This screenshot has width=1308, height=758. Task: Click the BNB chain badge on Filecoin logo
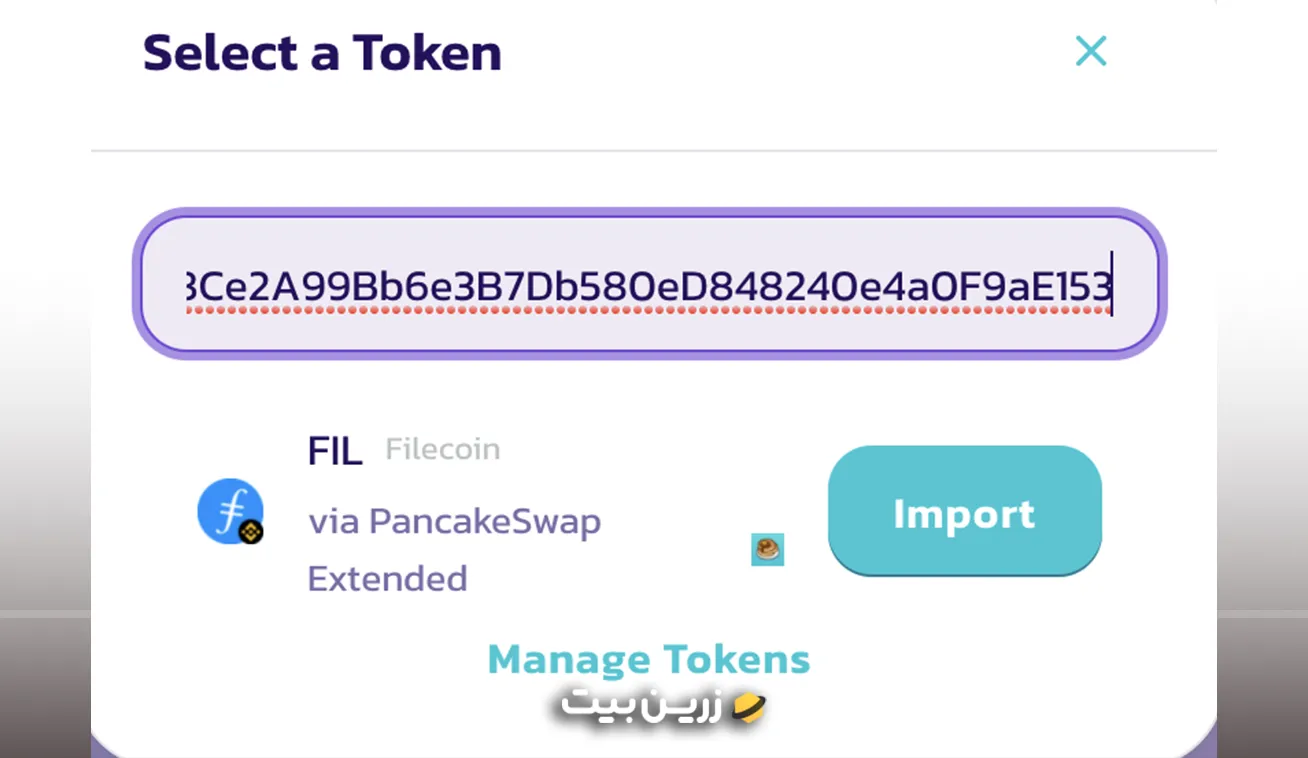tap(252, 532)
